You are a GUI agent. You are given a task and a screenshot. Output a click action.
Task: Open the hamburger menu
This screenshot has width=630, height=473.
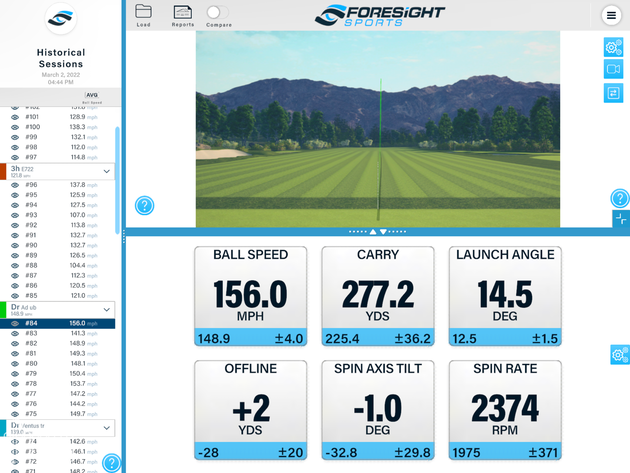[611, 15]
